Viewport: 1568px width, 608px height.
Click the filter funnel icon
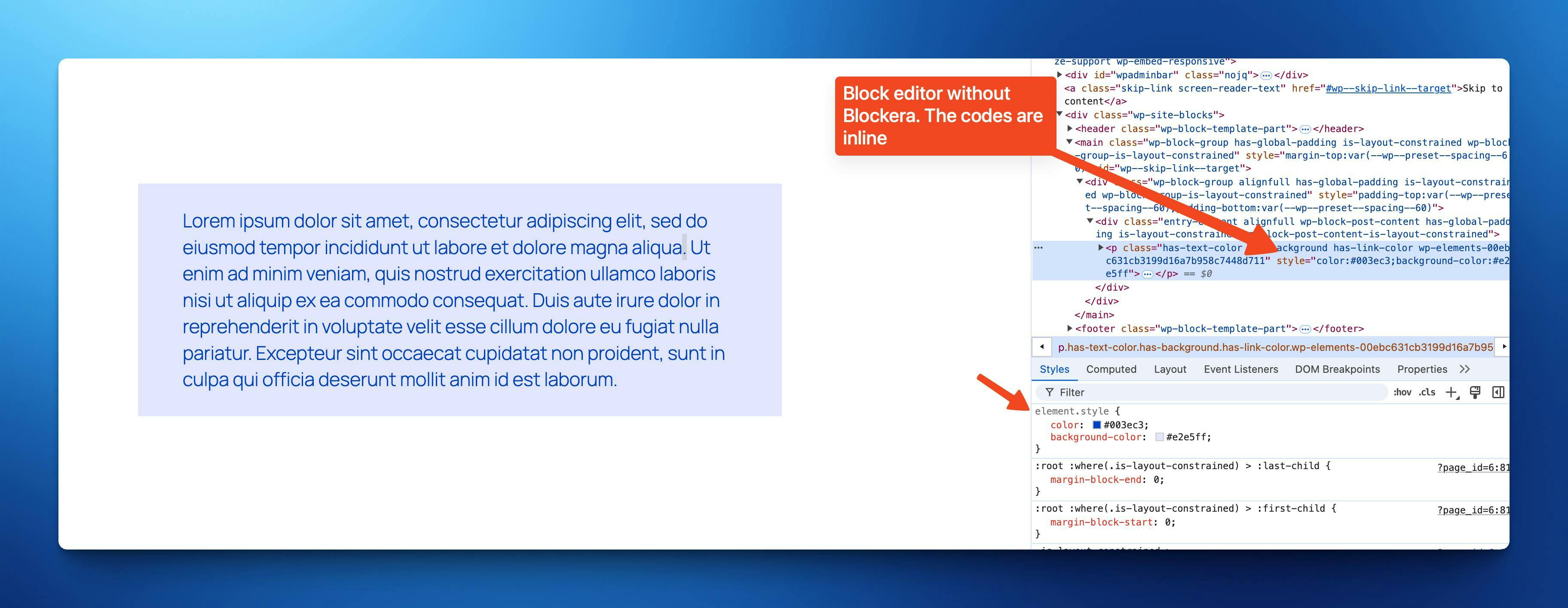(1049, 392)
